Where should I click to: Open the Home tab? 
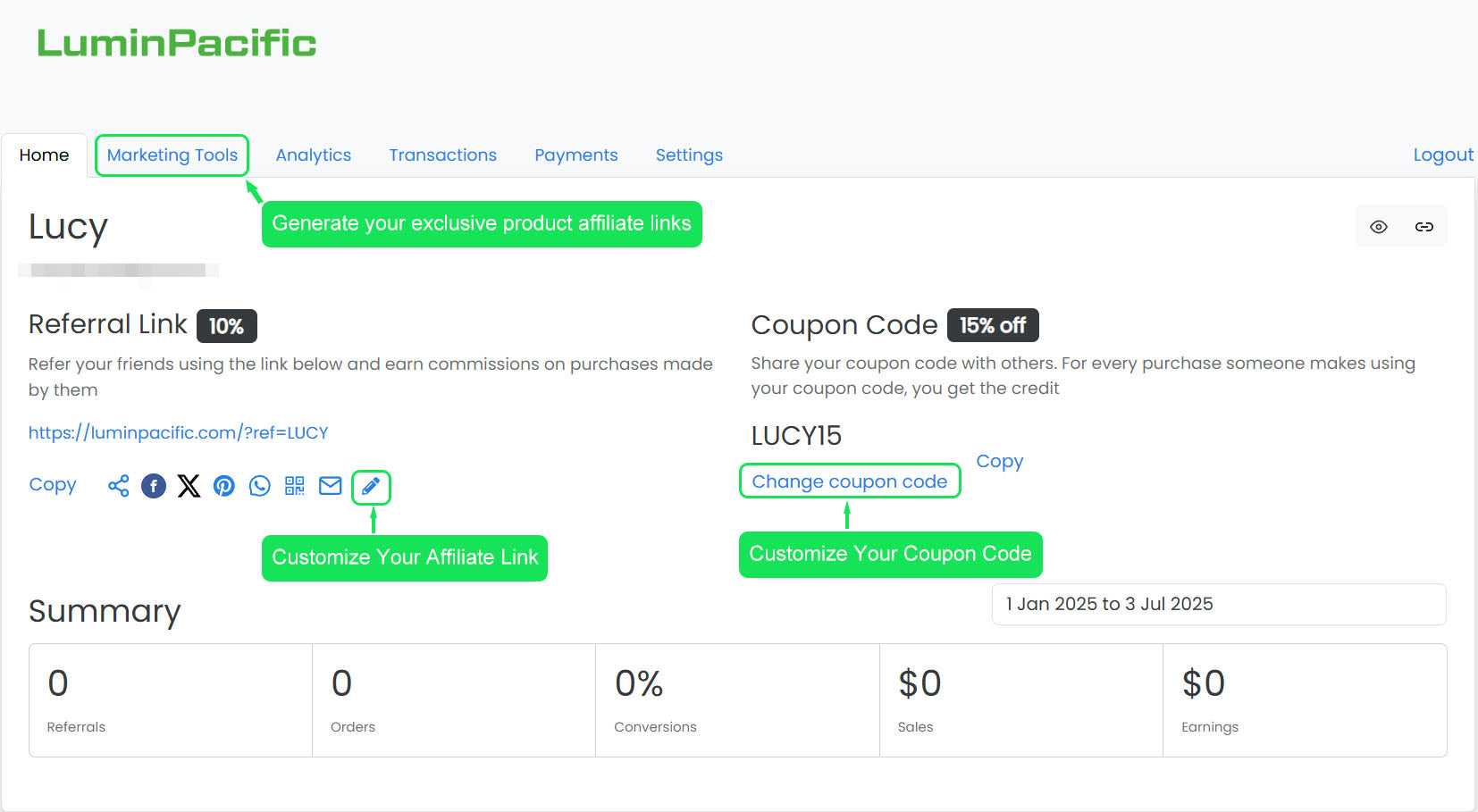(44, 155)
